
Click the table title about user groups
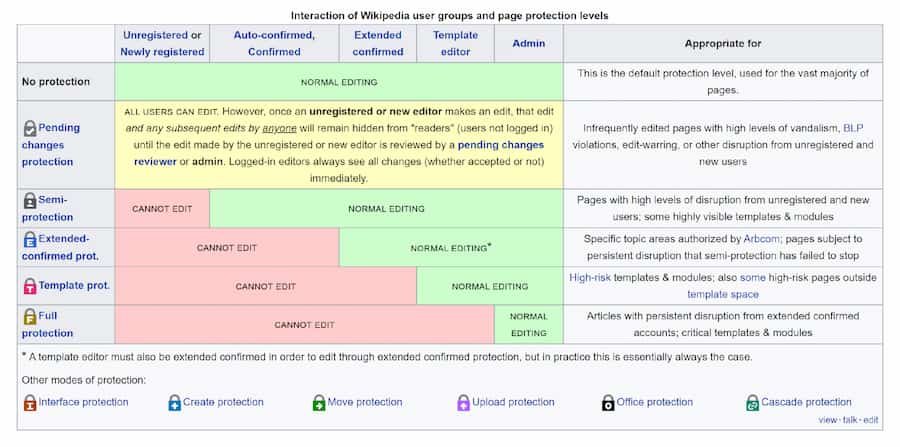(x=449, y=15)
